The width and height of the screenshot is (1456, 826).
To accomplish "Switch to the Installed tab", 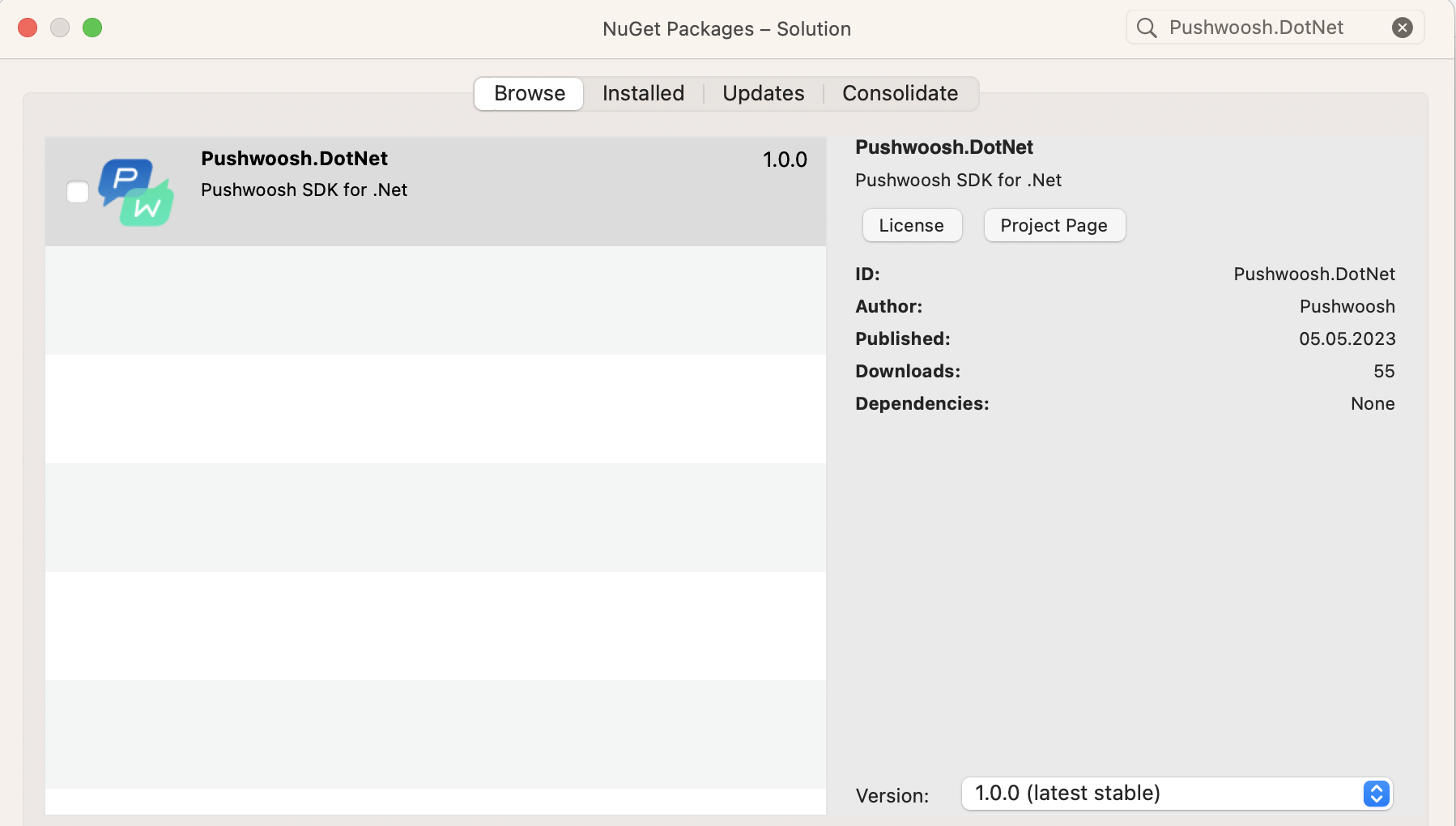I will [643, 94].
